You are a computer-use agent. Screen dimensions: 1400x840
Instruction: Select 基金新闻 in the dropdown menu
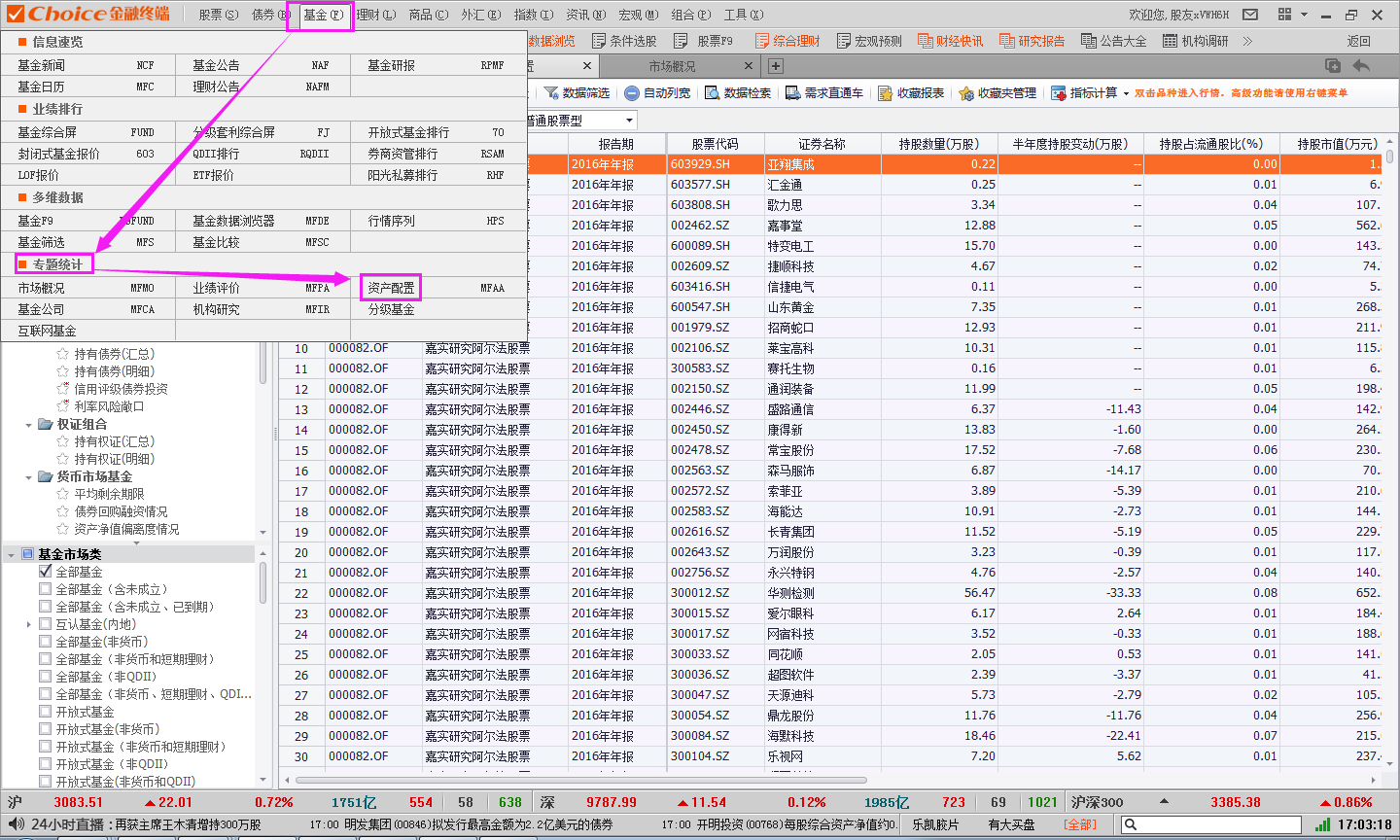coord(41,65)
